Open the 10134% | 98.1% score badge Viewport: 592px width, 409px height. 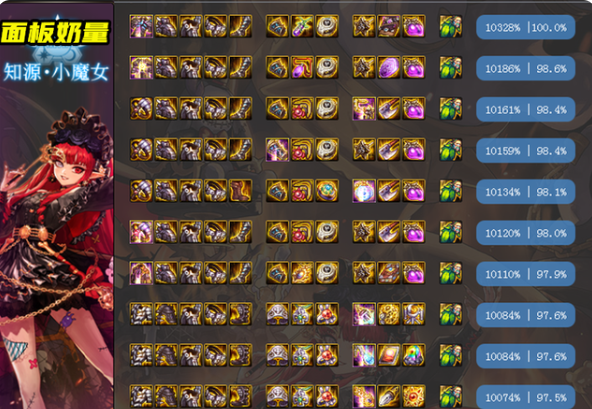[x=526, y=192]
